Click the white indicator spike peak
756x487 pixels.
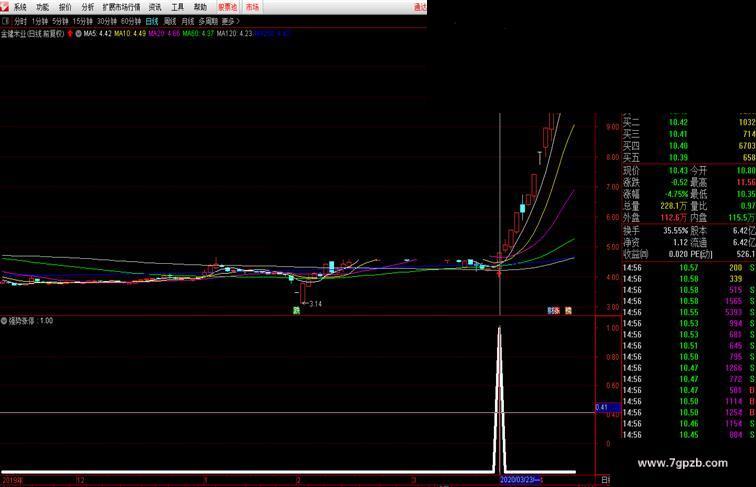point(500,328)
